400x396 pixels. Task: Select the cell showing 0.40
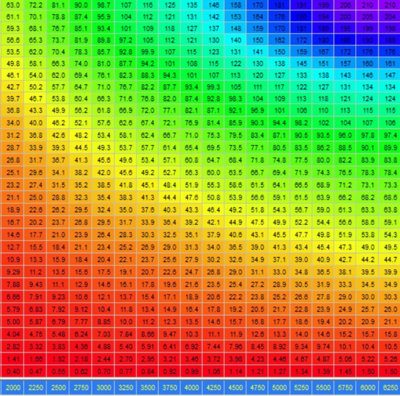point(13,371)
